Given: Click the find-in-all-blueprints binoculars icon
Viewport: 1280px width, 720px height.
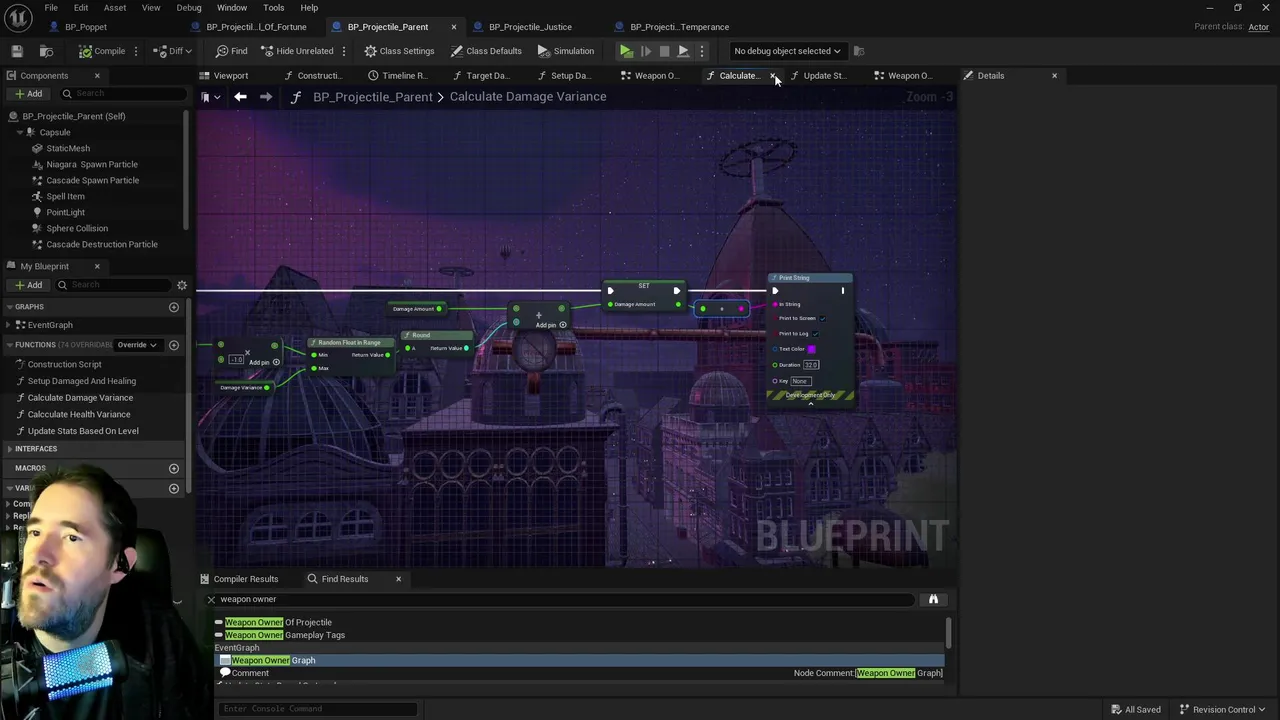Looking at the screenshot, I should click(933, 599).
